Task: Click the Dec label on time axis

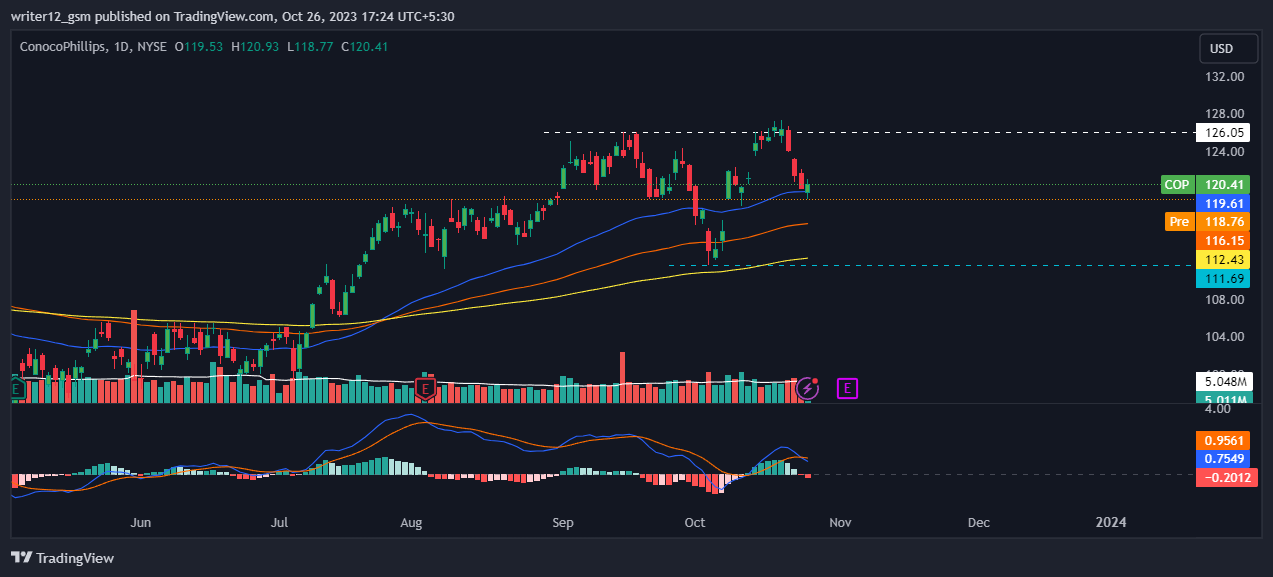Action: tap(980, 522)
